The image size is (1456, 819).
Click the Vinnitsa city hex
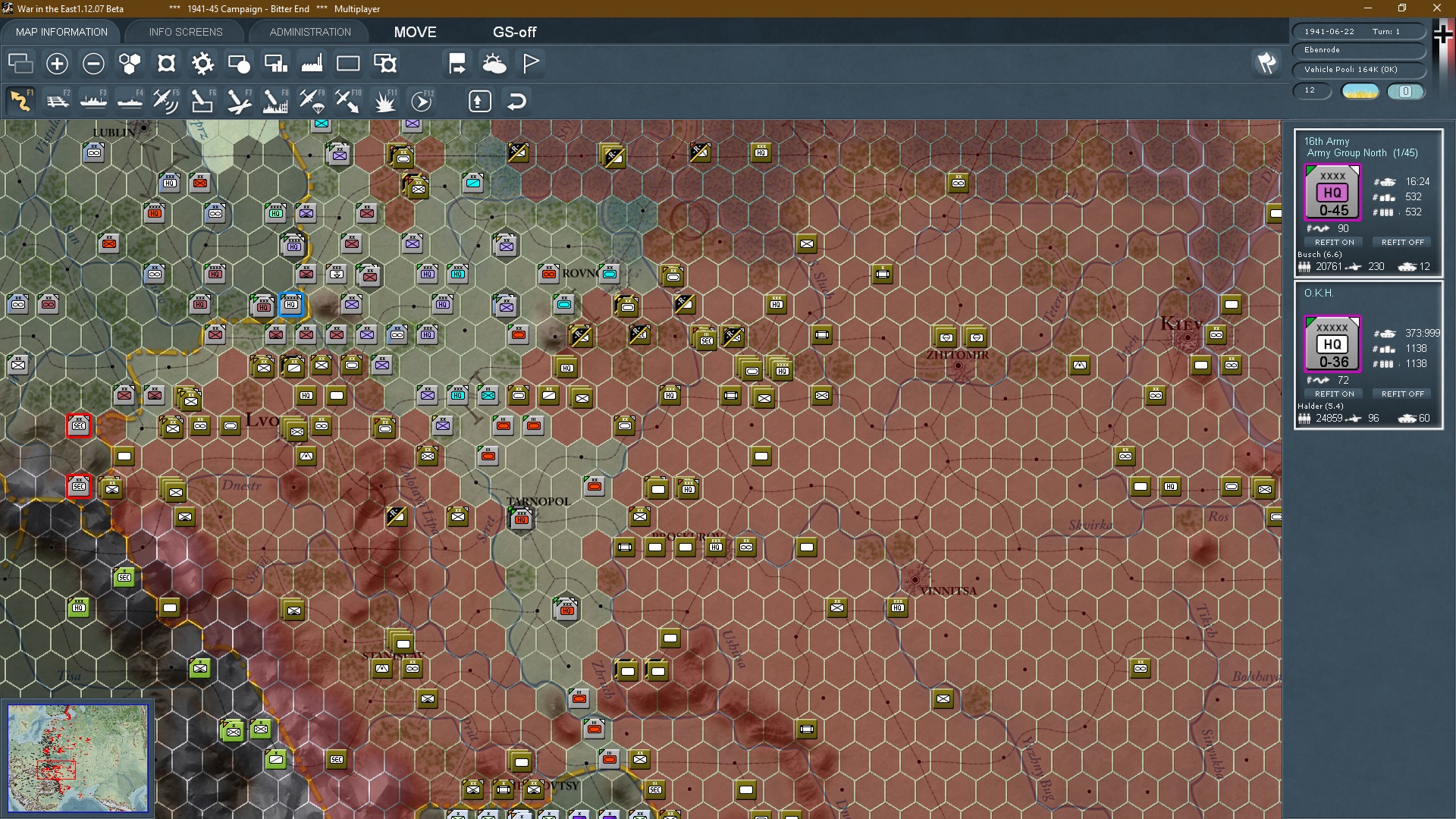(x=915, y=579)
